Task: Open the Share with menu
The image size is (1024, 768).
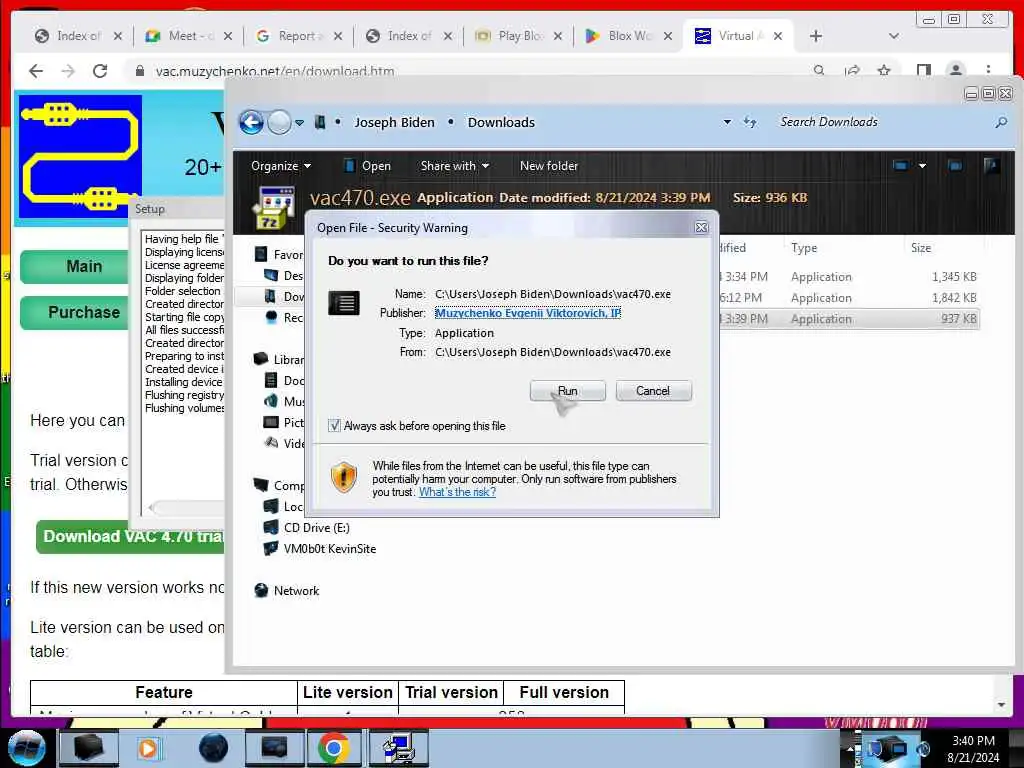Action: pos(455,166)
